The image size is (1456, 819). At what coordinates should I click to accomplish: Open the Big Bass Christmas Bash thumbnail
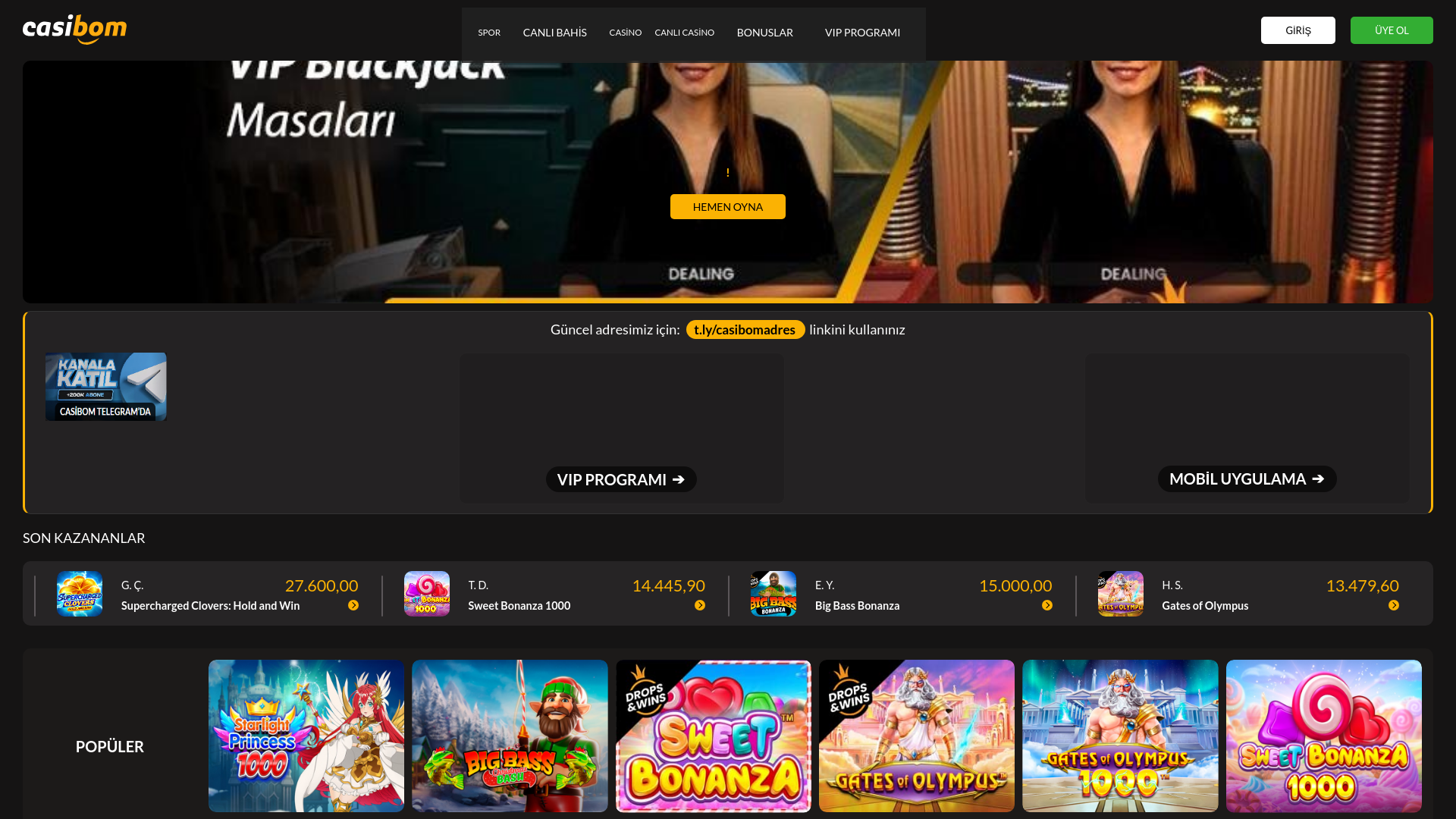click(x=510, y=736)
